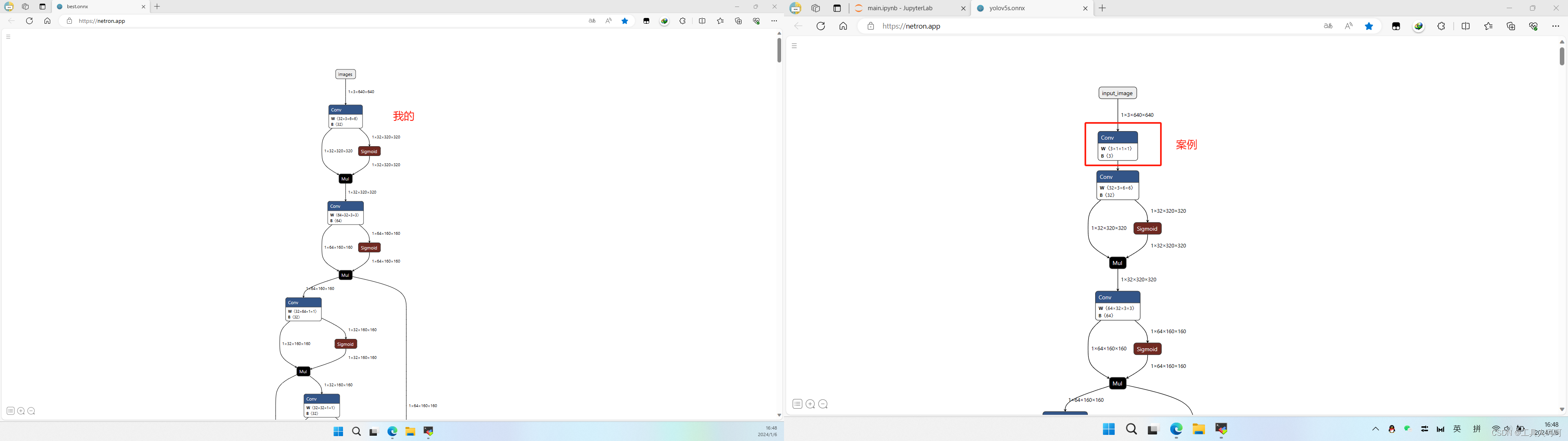The height and width of the screenshot is (441, 1568).
Task: Click vertical scrollbar thumb in right Netron window
Action: tap(1562, 56)
